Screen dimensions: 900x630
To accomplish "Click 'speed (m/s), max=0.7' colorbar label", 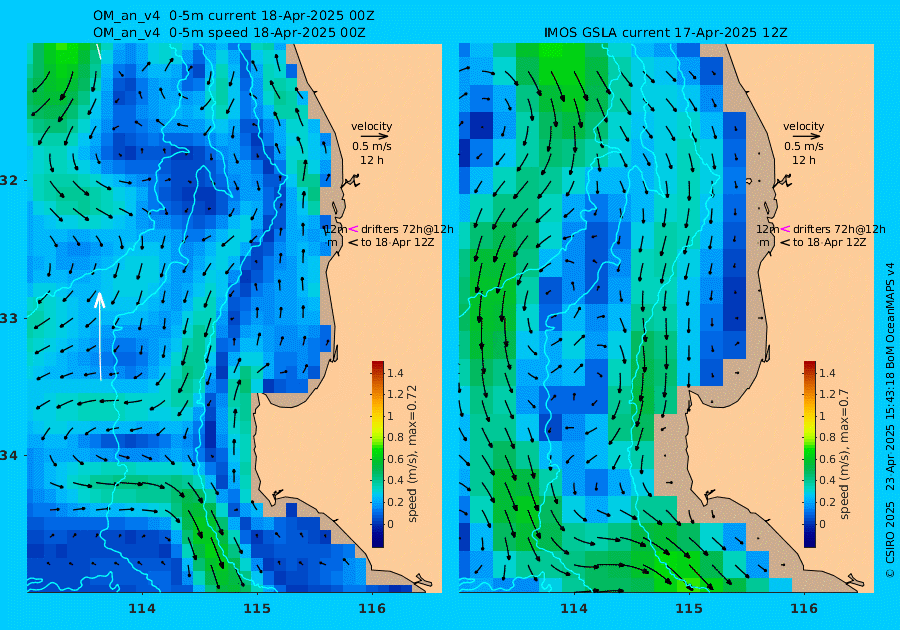I will coord(844,454).
